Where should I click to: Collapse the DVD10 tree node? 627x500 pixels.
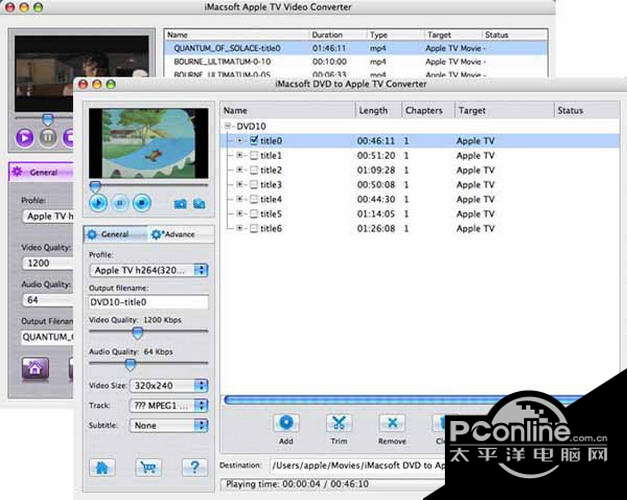(228, 126)
